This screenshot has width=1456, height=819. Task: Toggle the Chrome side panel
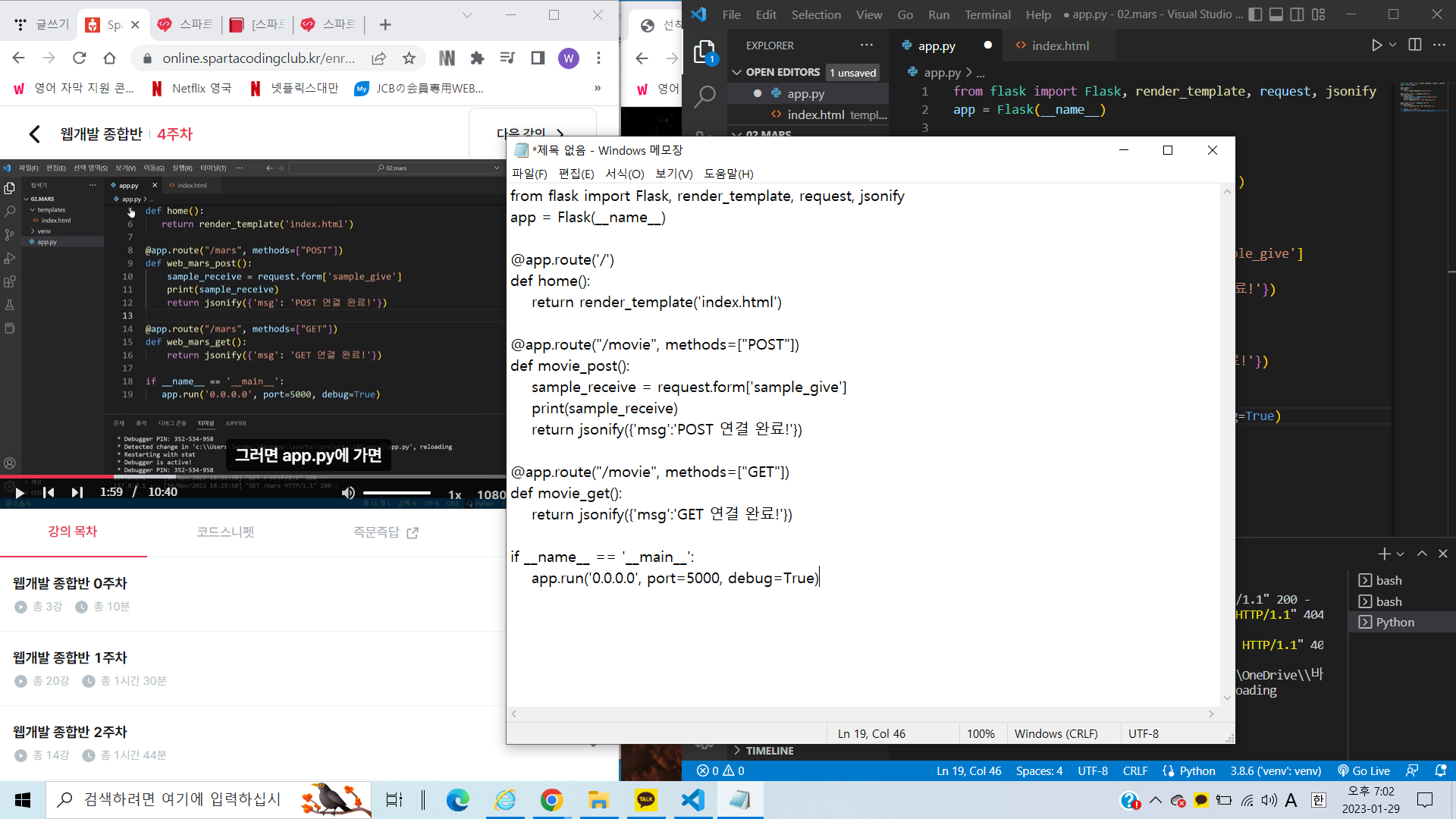538,58
